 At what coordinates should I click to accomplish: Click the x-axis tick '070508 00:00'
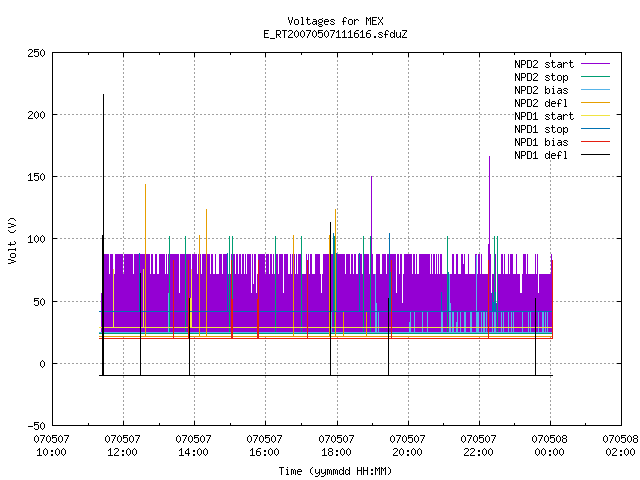click(x=549, y=446)
